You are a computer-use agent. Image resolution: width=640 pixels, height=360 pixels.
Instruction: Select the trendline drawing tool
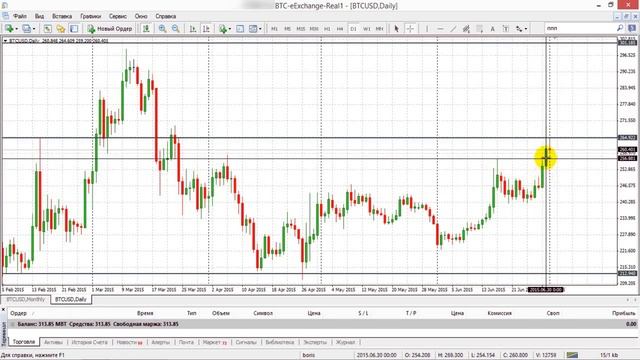pyautogui.click(x=453, y=29)
